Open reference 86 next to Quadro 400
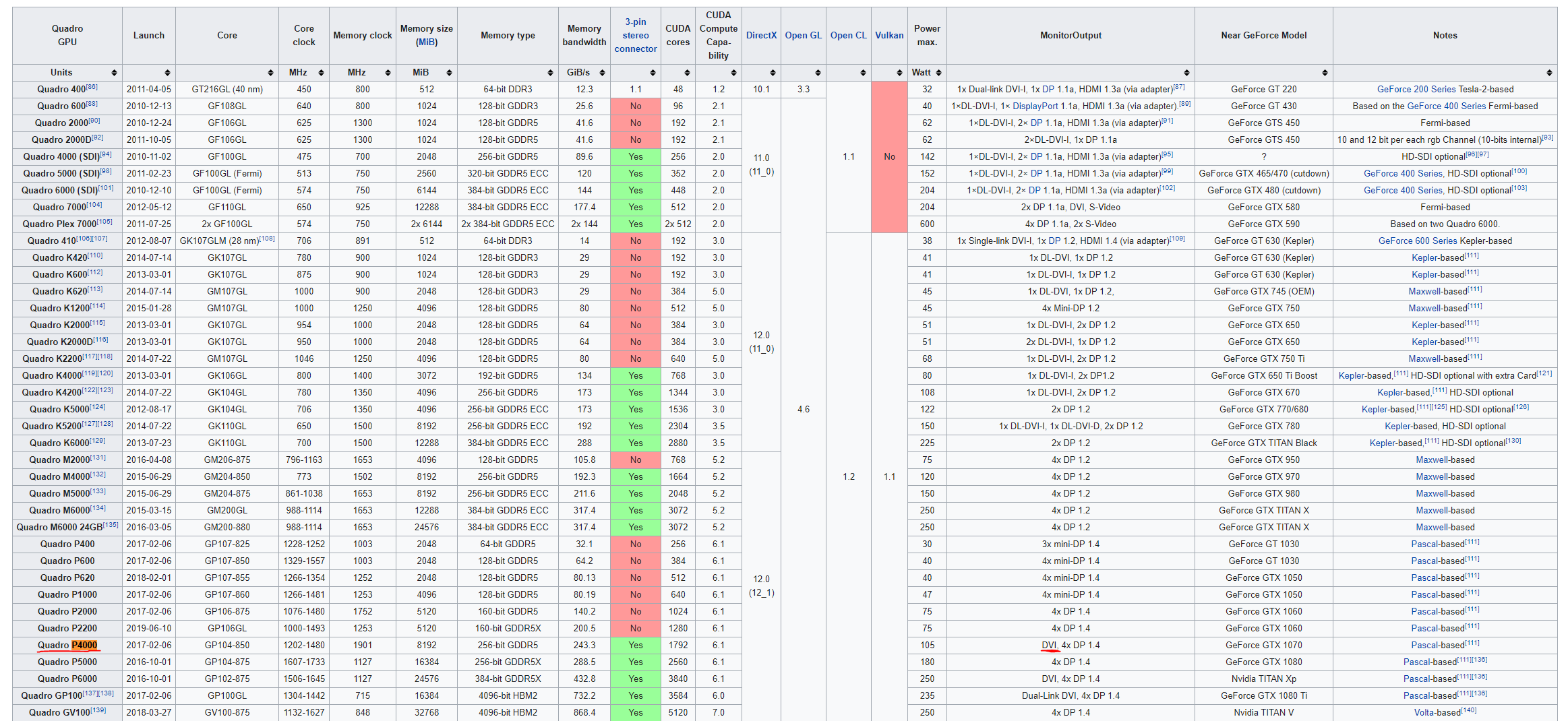 click(x=92, y=87)
